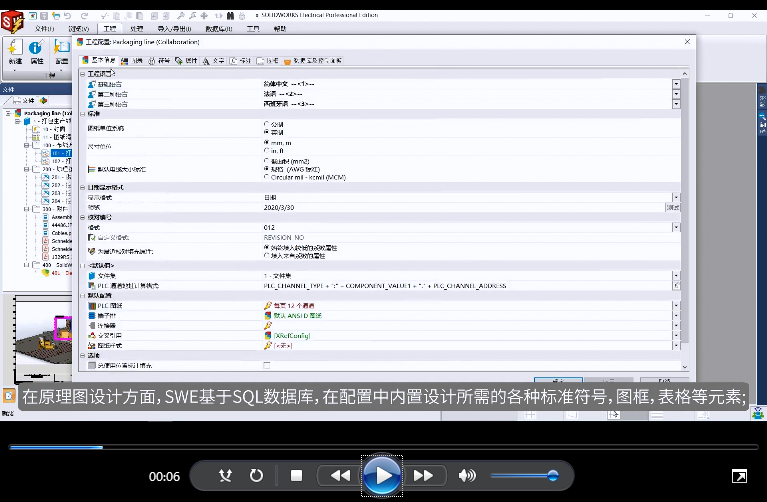
Task: Mute the video with the speaker icon
Action: coord(467,476)
